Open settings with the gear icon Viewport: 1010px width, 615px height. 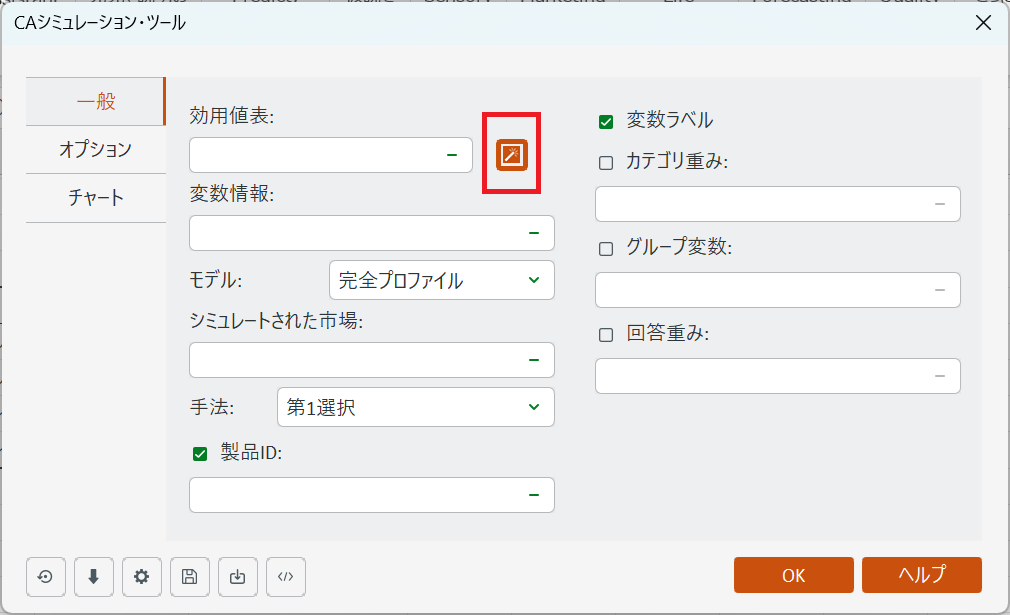point(142,576)
